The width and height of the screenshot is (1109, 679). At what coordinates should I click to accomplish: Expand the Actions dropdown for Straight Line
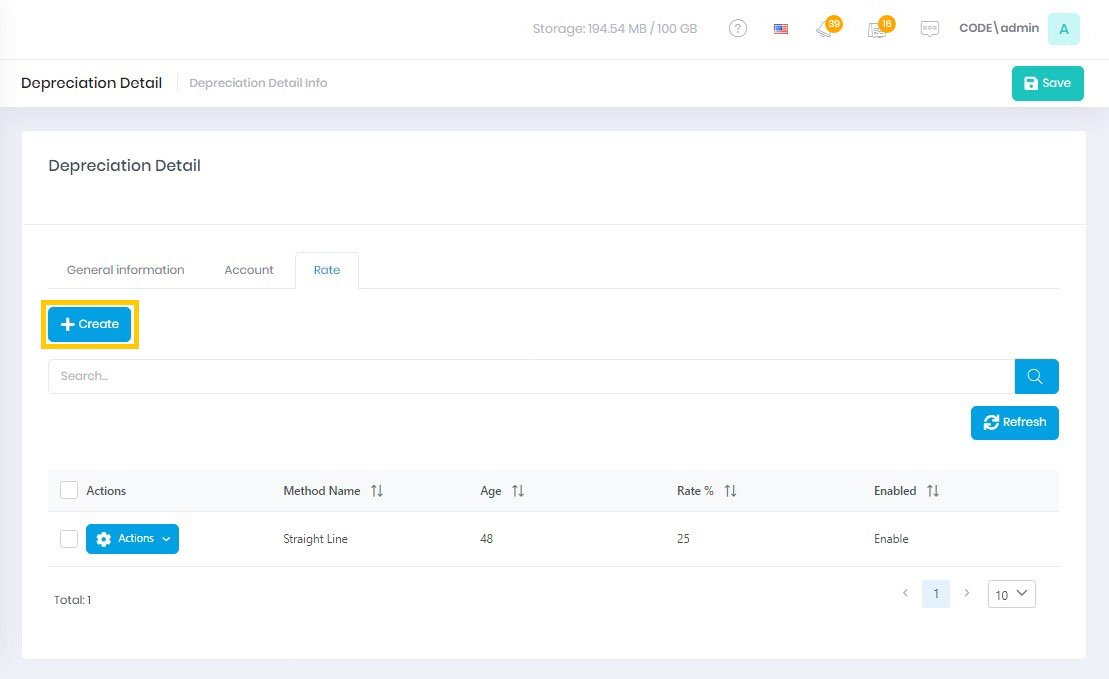click(132, 539)
